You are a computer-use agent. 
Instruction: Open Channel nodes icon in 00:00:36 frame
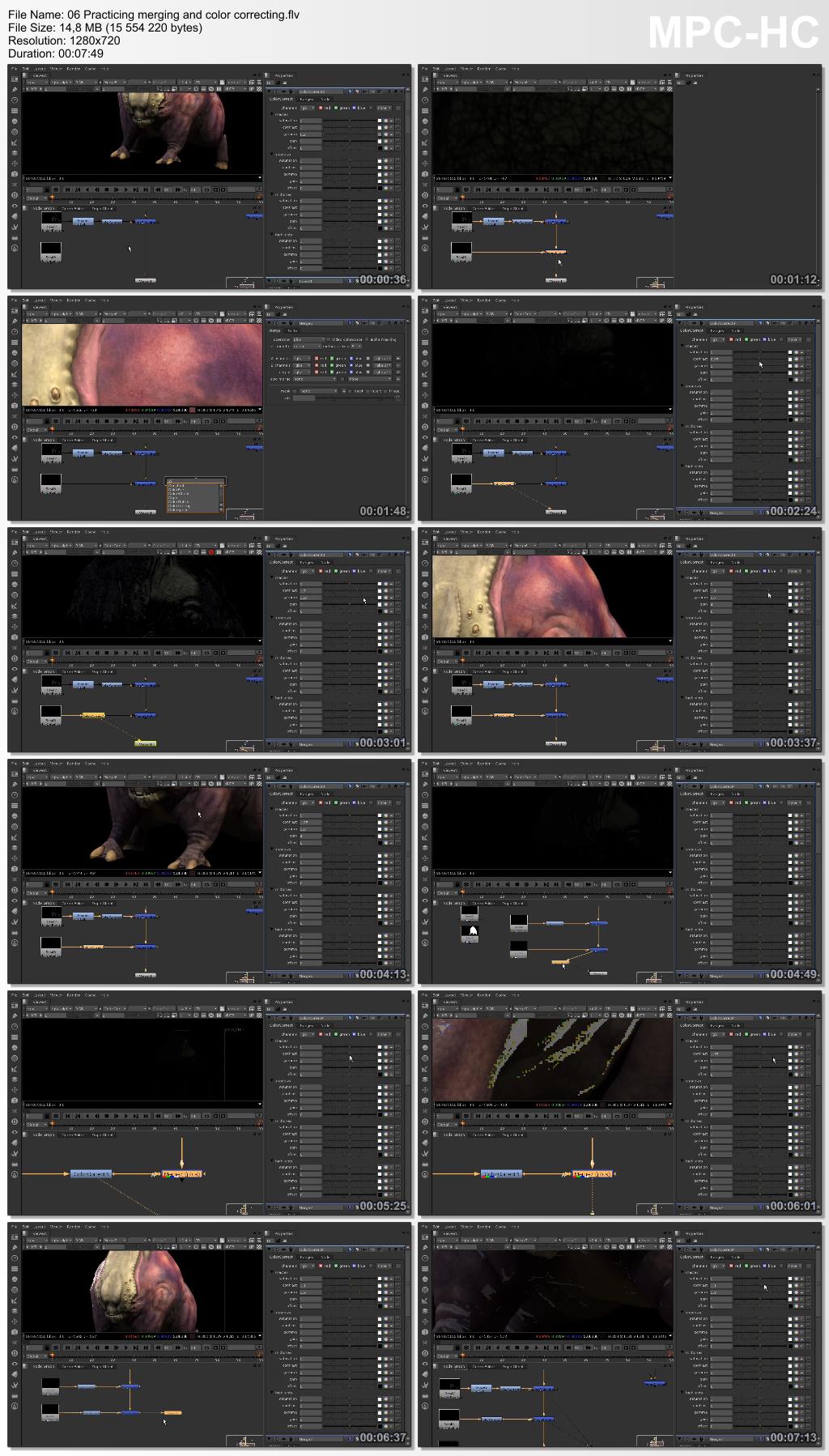pos(15,111)
